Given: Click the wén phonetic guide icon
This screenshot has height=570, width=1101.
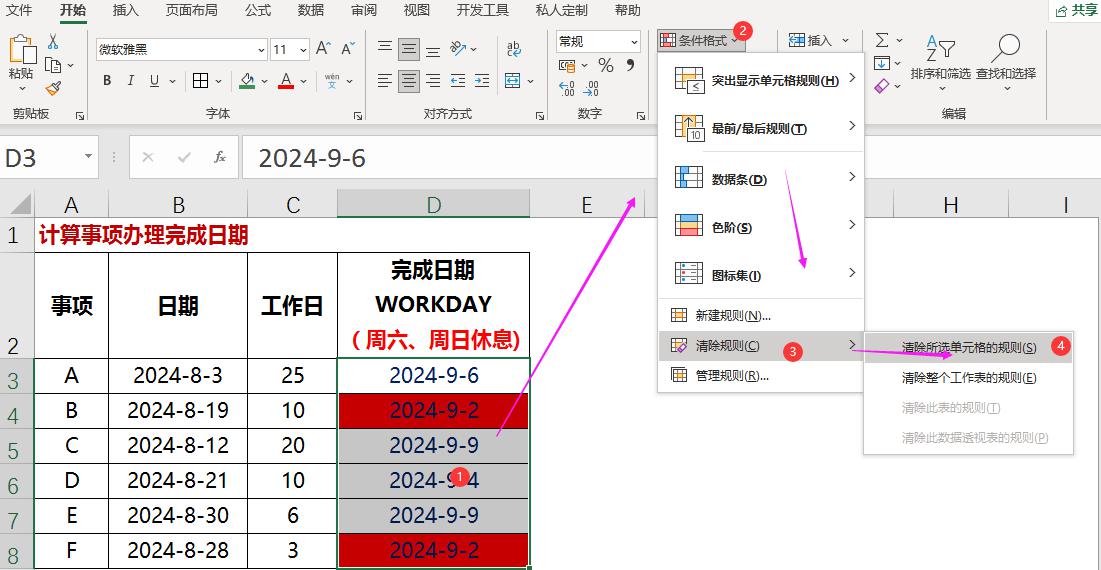Looking at the screenshot, I should click(x=332, y=81).
